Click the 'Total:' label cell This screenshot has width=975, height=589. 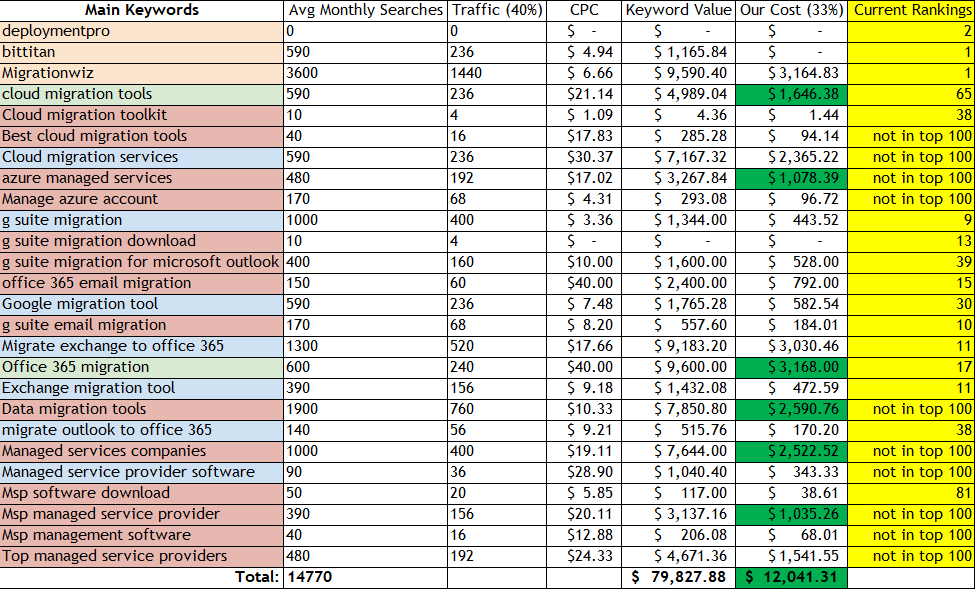tap(142, 577)
